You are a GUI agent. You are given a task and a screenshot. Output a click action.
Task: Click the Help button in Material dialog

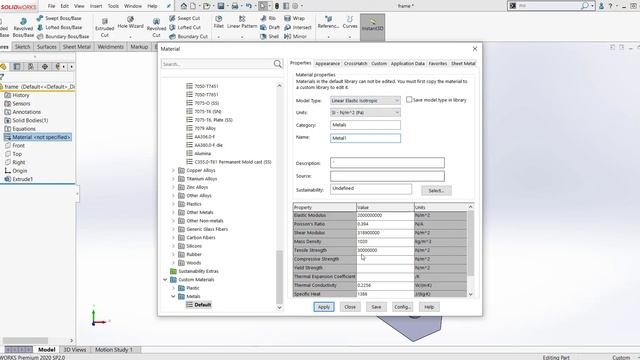pos(429,307)
